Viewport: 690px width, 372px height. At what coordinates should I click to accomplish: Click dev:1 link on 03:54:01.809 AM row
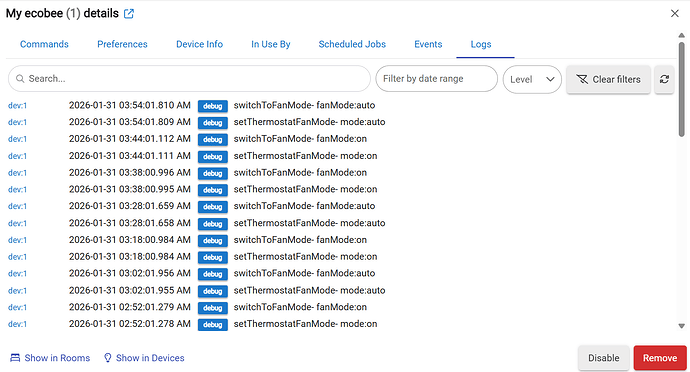(x=18, y=122)
